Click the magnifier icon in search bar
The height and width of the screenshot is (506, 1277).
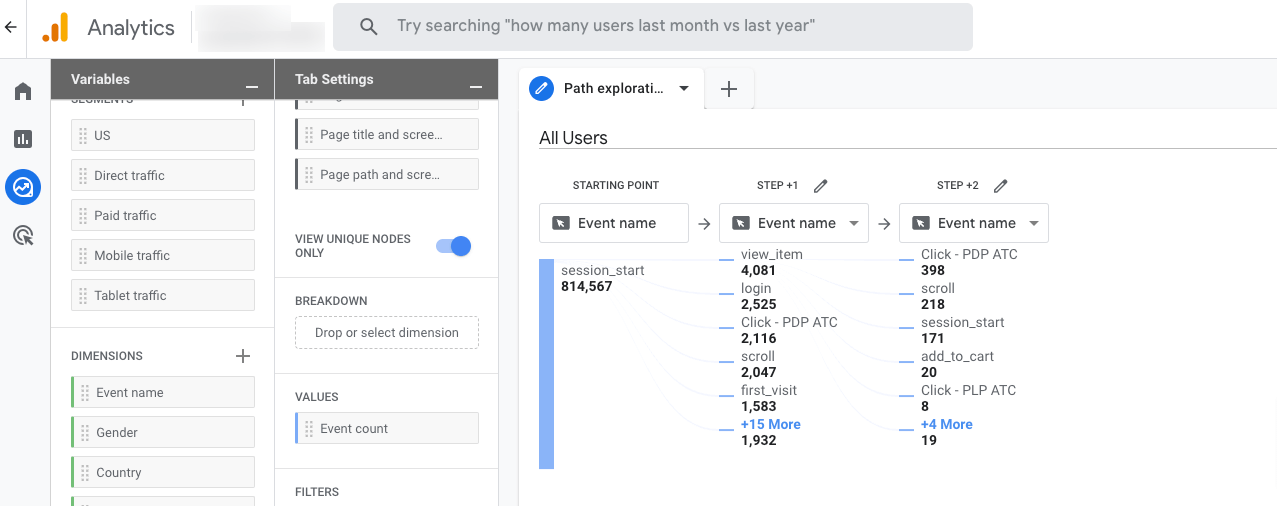368,27
